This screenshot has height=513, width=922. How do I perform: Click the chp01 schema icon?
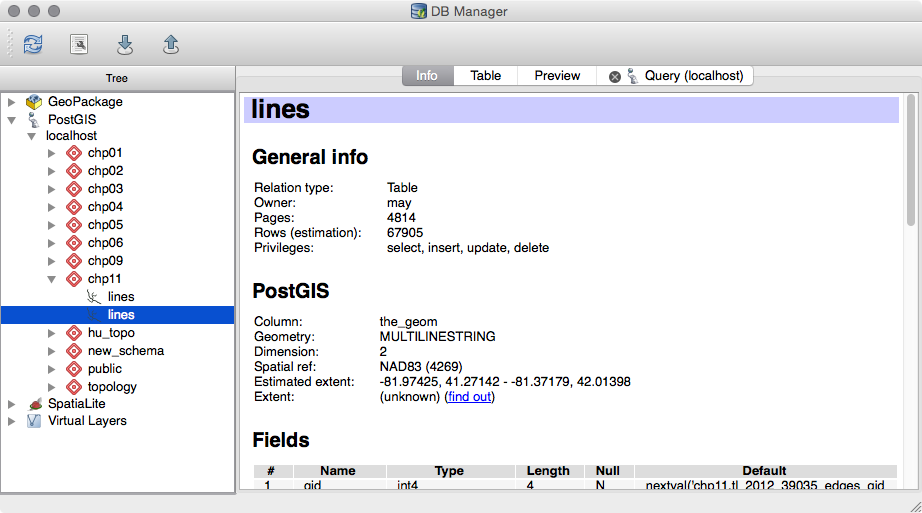coord(73,153)
